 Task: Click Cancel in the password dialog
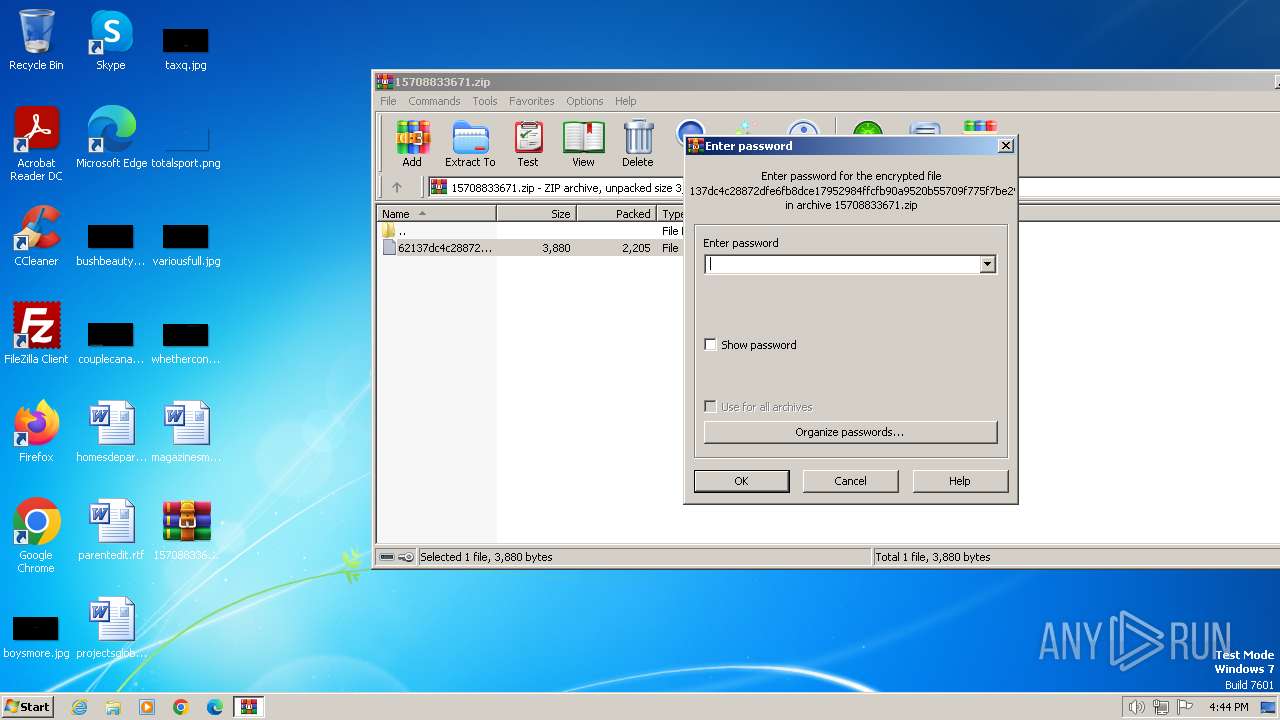(x=850, y=481)
